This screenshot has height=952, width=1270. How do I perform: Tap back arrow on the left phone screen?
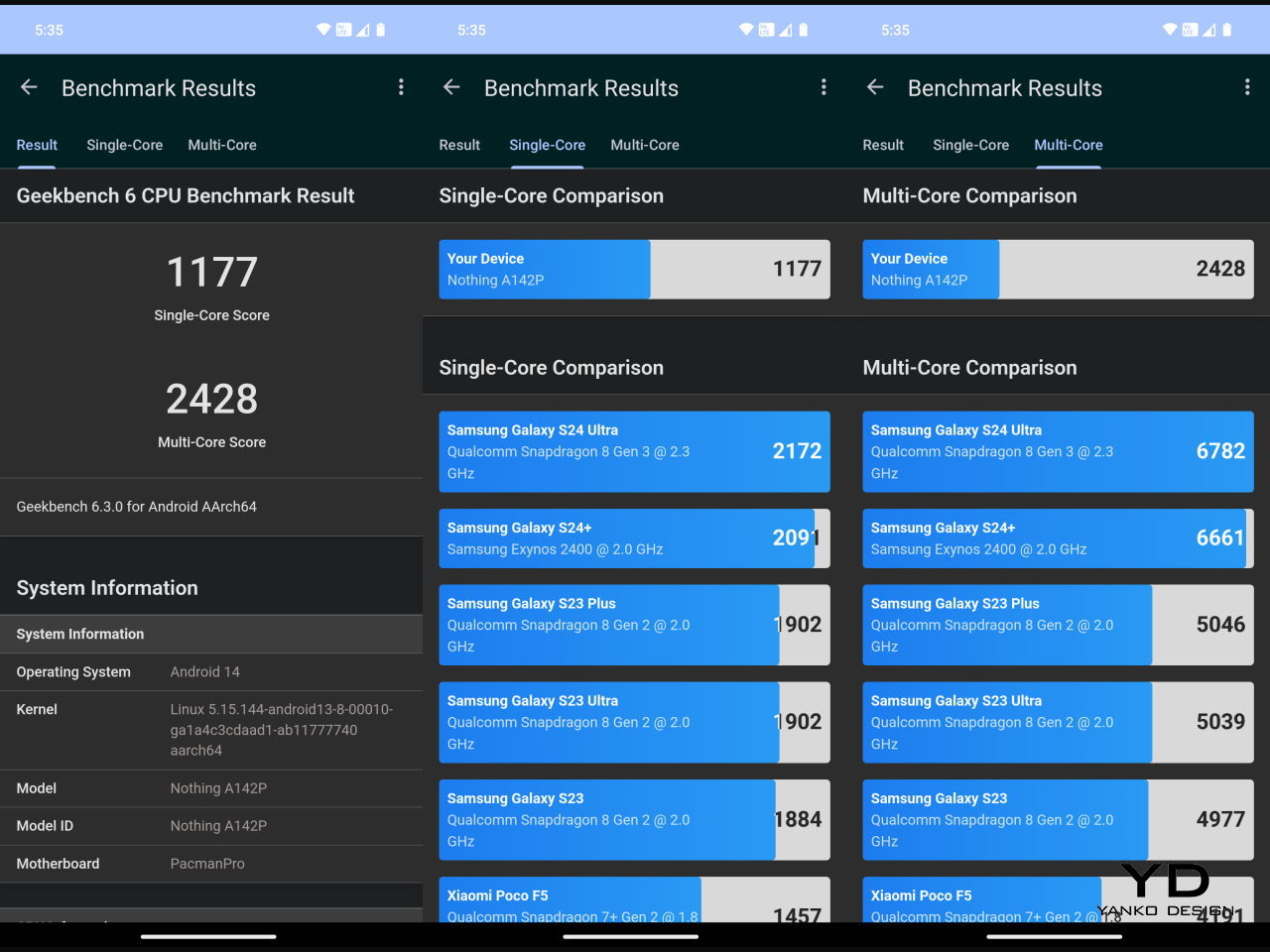[x=29, y=87]
